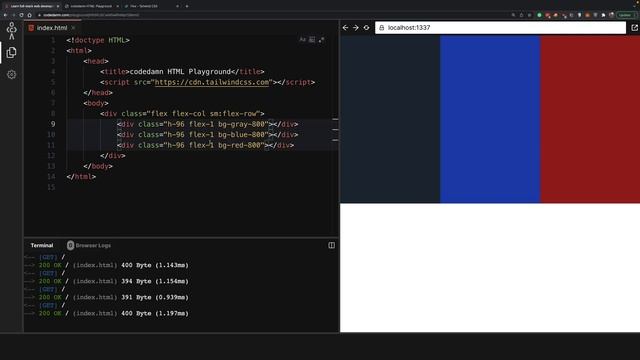Open the tailwindcss CDN link in code

[212, 82]
